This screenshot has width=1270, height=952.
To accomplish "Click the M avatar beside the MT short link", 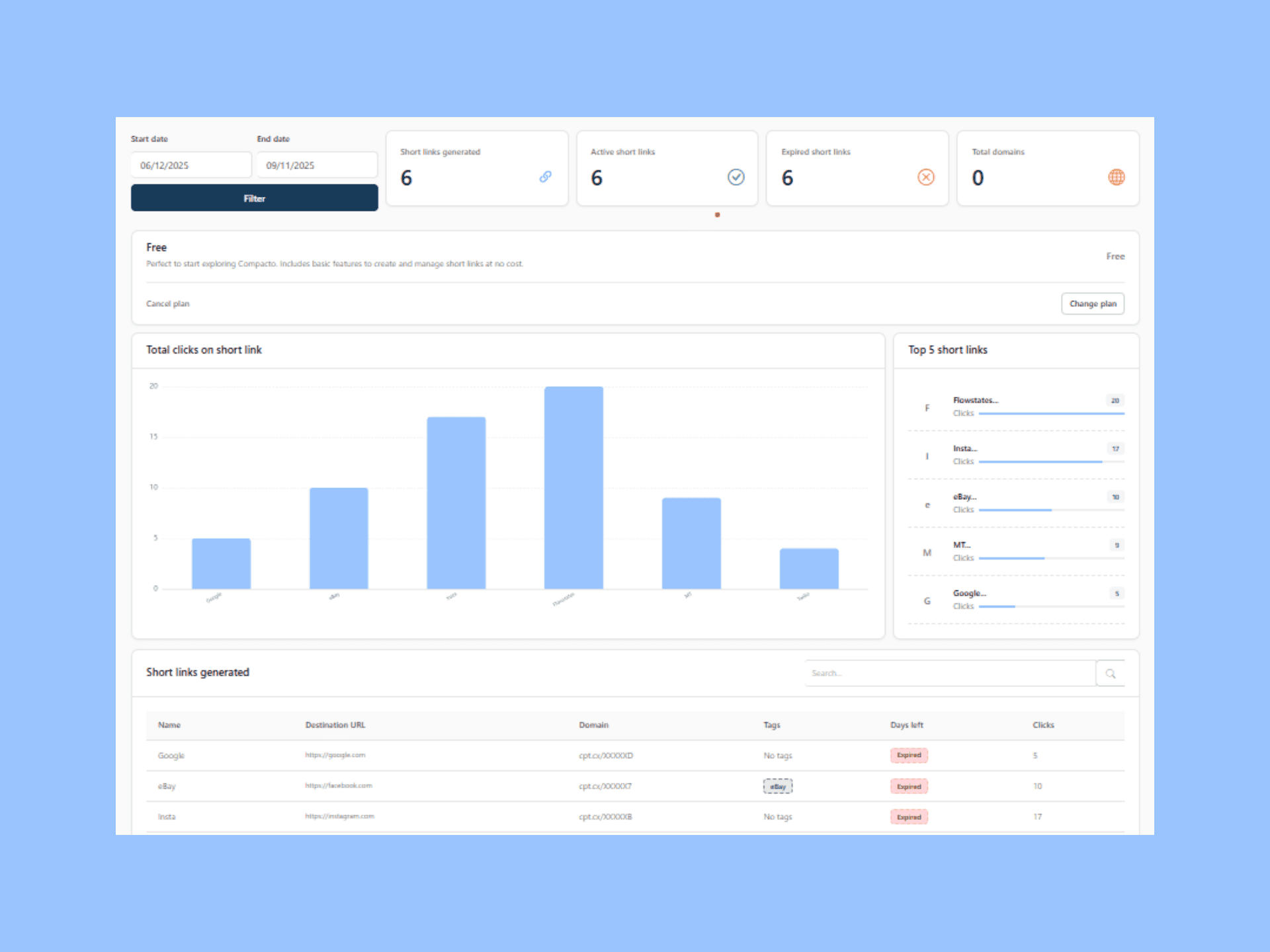I will coord(927,553).
